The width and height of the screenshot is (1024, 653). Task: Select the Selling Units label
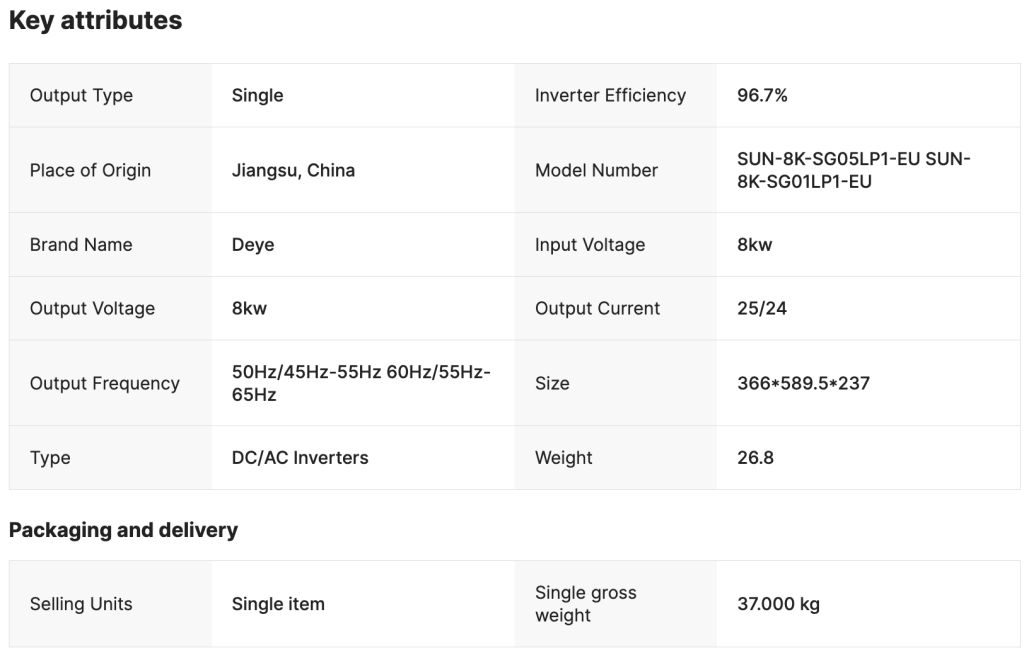pos(81,604)
